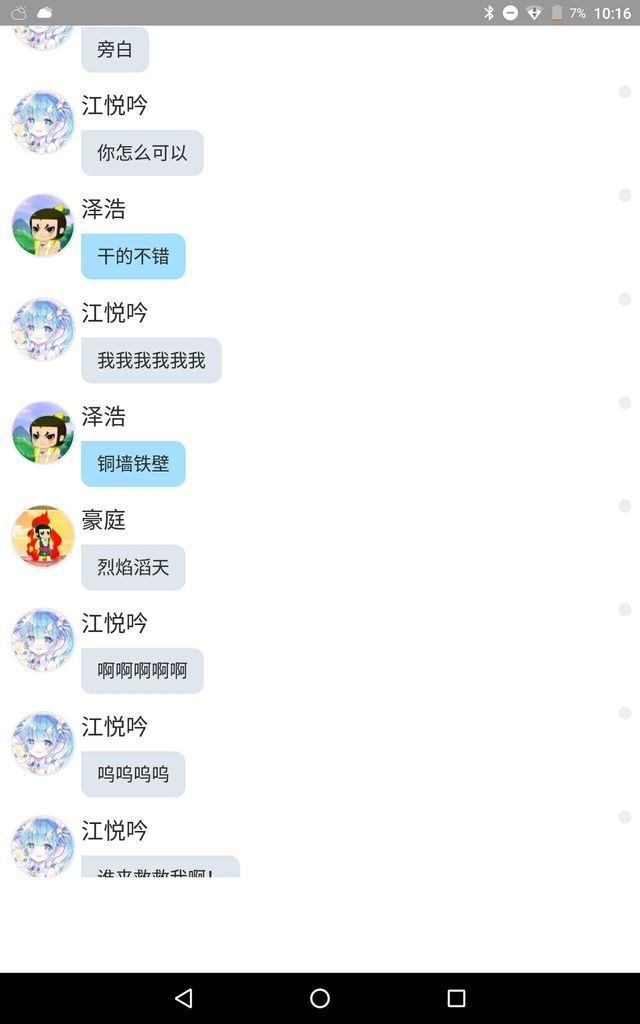This screenshot has height=1024, width=640.
Task: Tap the Android home circle icon
Action: (x=320, y=997)
